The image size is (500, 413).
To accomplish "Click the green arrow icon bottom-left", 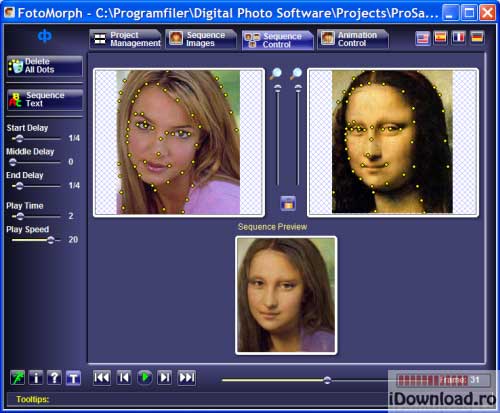I will (x=17, y=378).
